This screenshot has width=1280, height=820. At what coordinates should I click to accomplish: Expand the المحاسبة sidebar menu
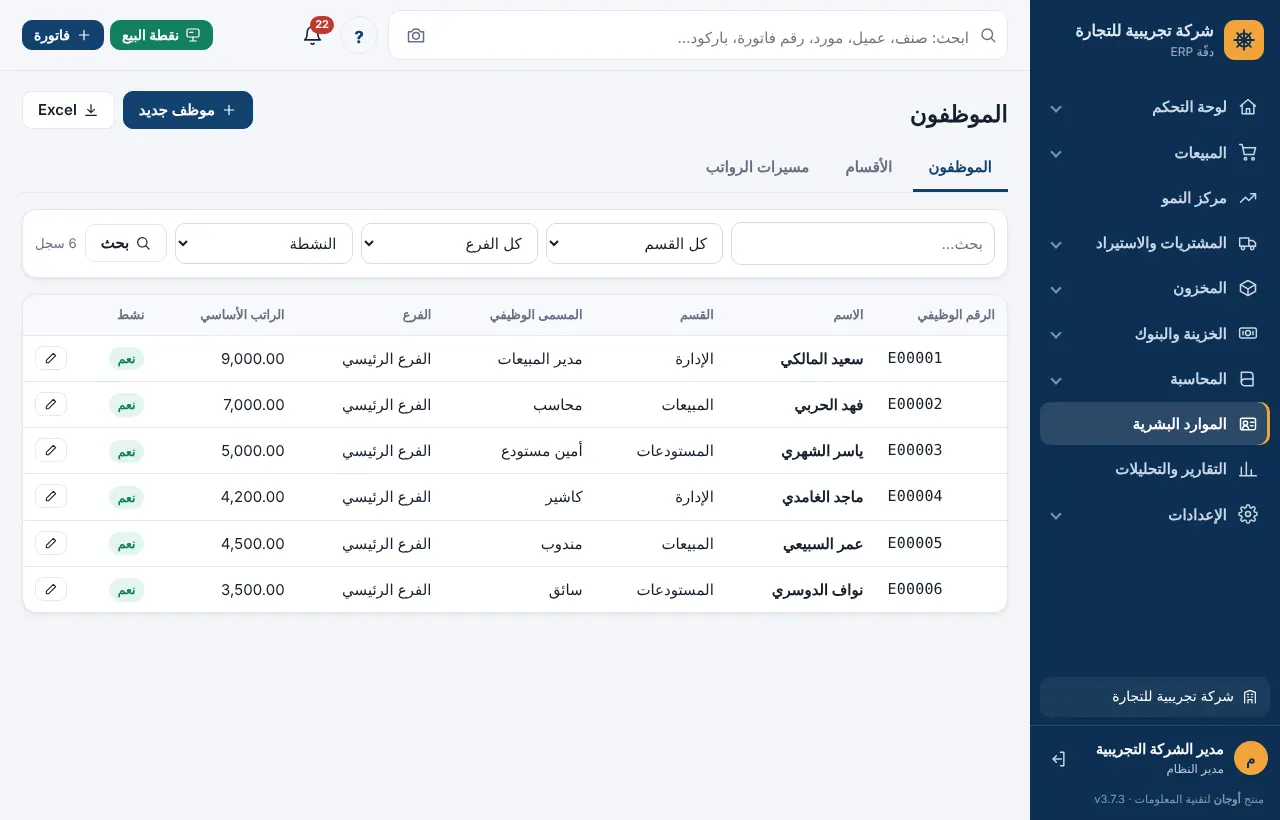click(x=1155, y=379)
